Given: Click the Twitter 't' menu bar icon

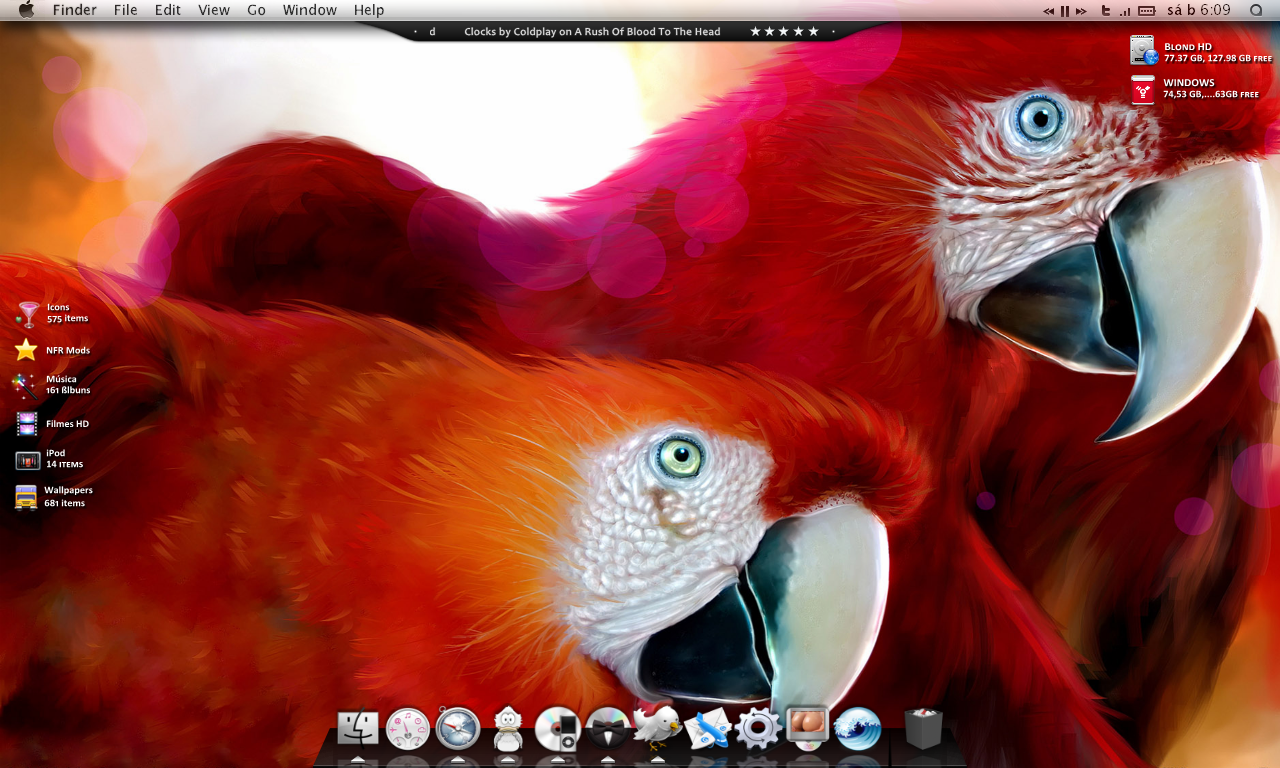Looking at the screenshot, I should tap(1105, 10).
